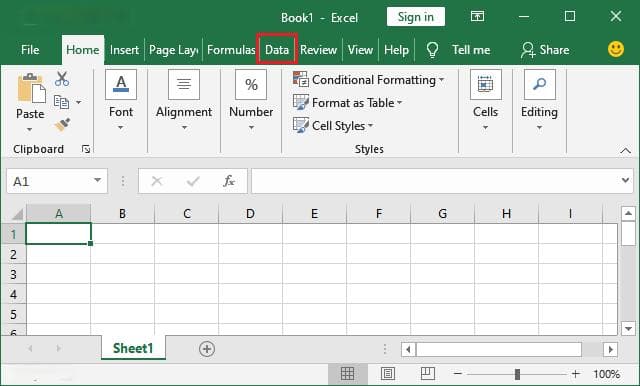This screenshot has width=640, height=386.
Task: Select column D header
Action: coord(250,214)
